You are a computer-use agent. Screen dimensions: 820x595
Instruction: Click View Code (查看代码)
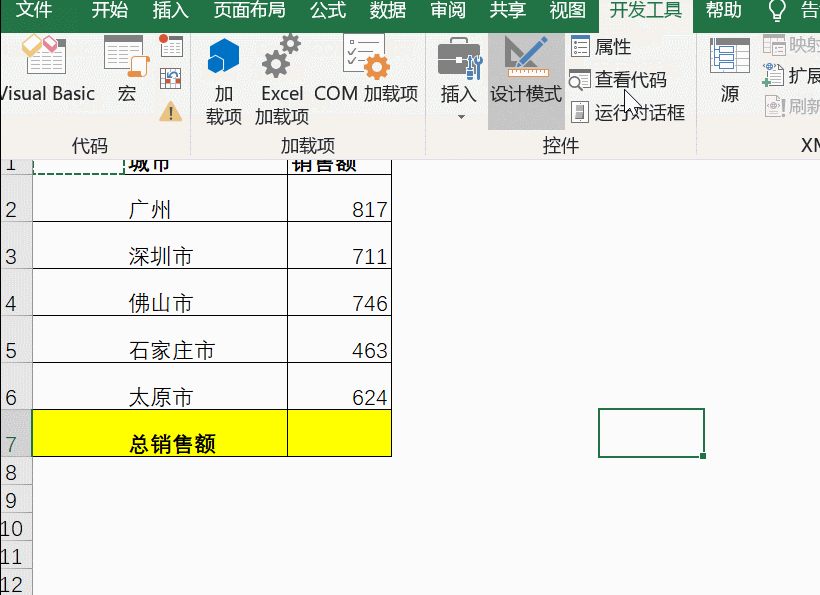[618, 79]
